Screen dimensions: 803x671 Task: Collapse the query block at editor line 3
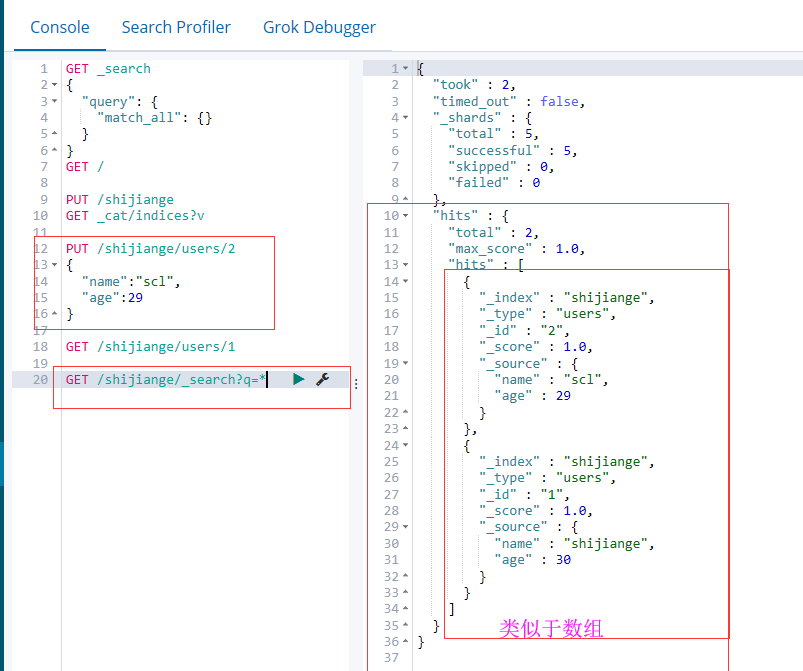pos(55,101)
